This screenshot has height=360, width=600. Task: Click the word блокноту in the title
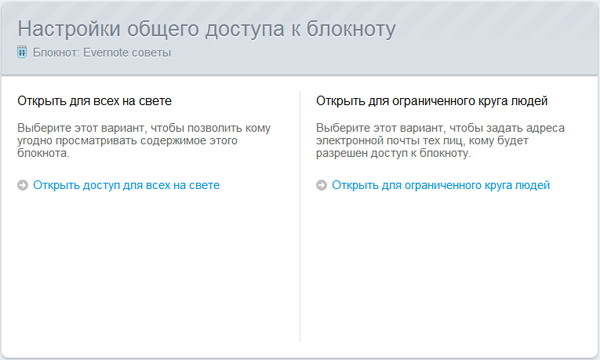pos(351,29)
